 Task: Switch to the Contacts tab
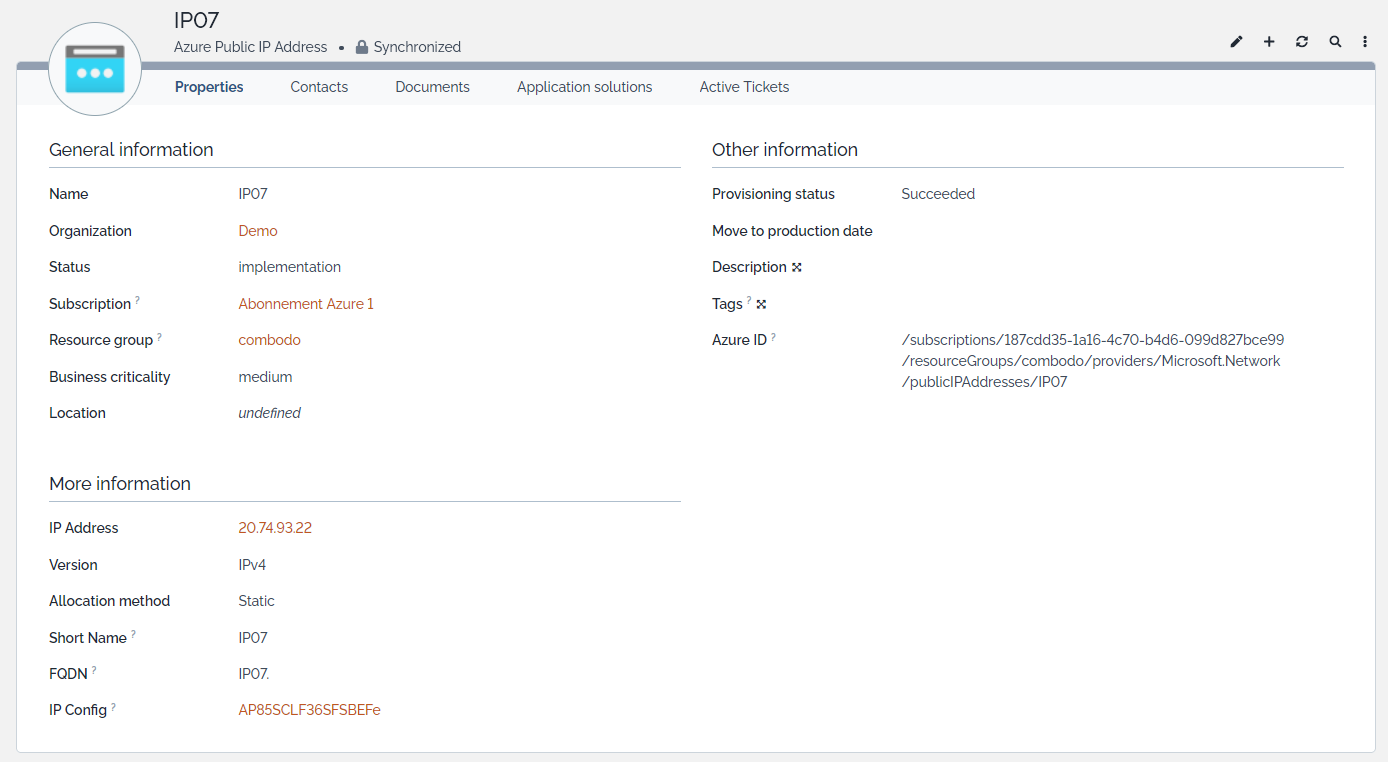[319, 87]
